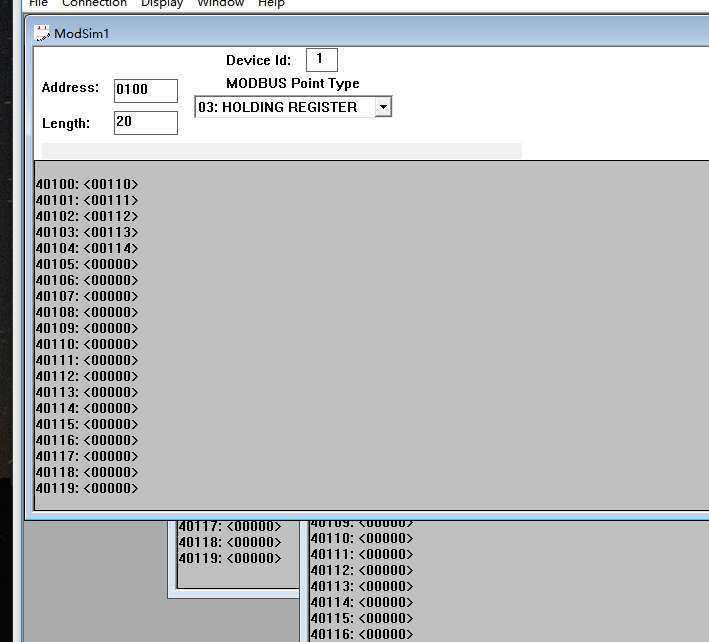Click the Length input field
The image size is (709, 642).
click(x=146, y=123)
